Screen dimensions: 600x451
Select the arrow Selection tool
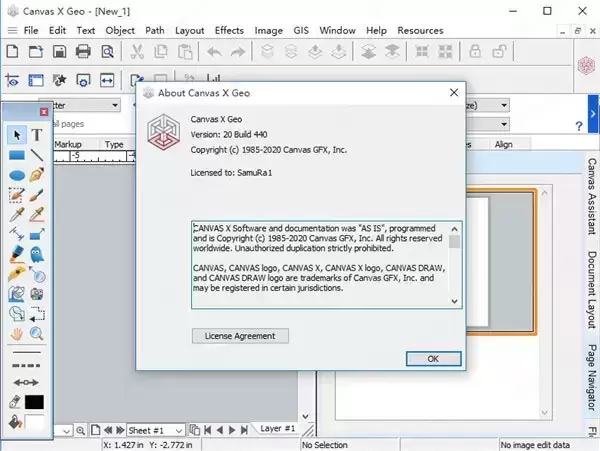16,135
